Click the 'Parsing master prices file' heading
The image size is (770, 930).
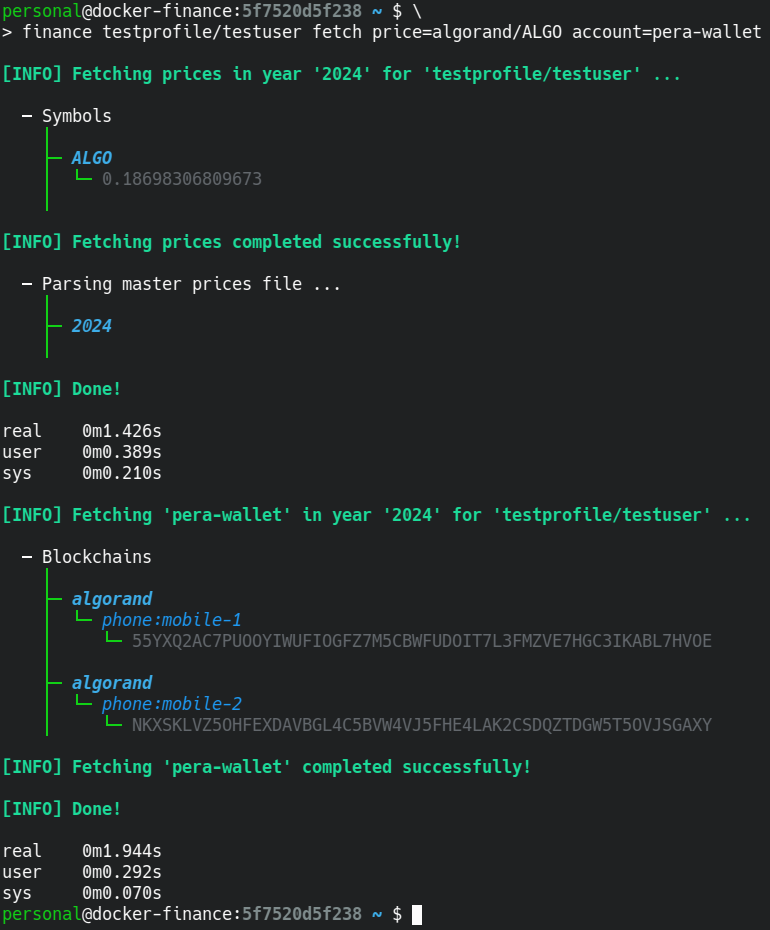[x=190, y=284]
